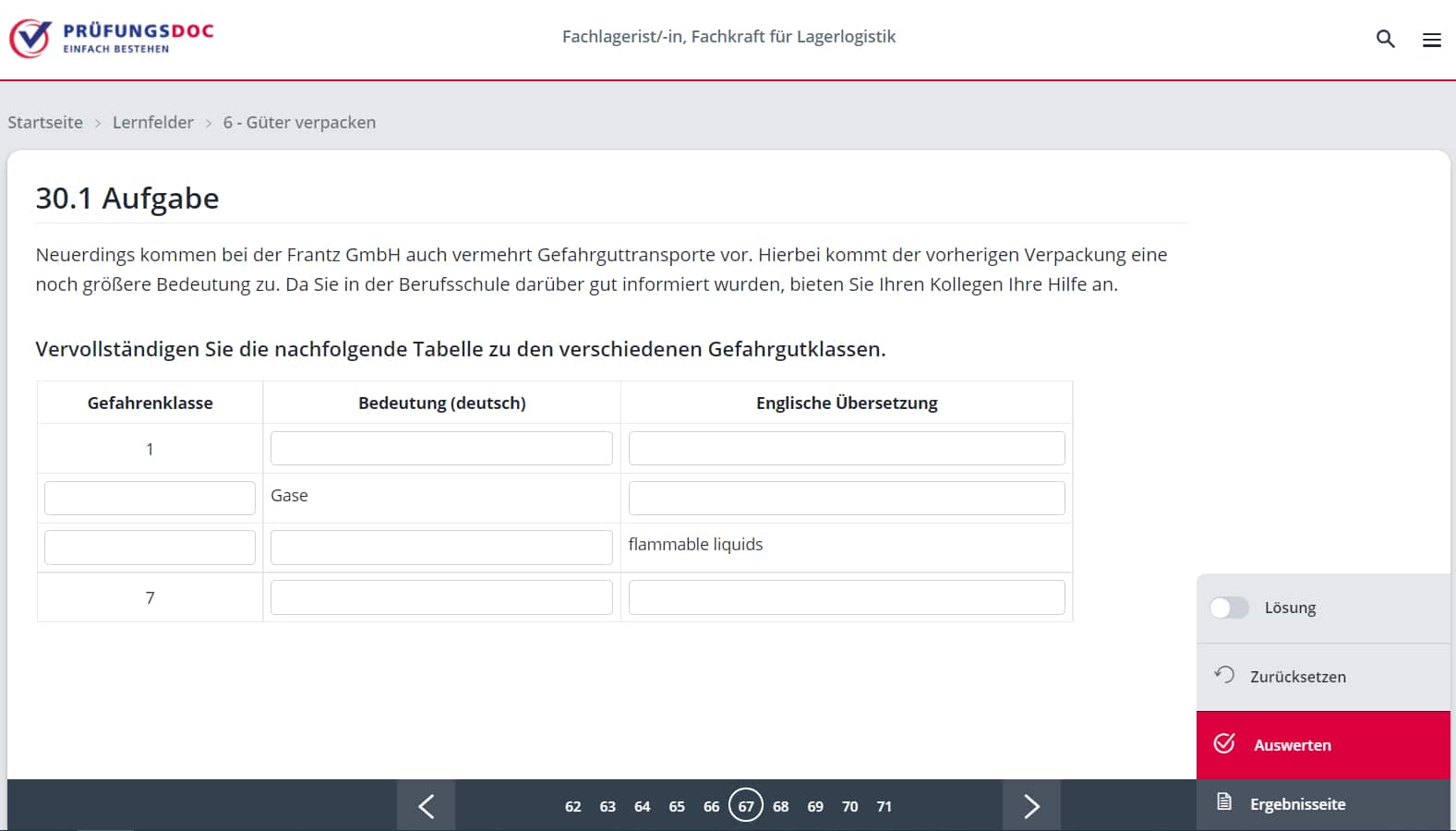Open the Lernfelder breadcrumb link
Viewport: 1456px width, 831px height.
[153, 123]
